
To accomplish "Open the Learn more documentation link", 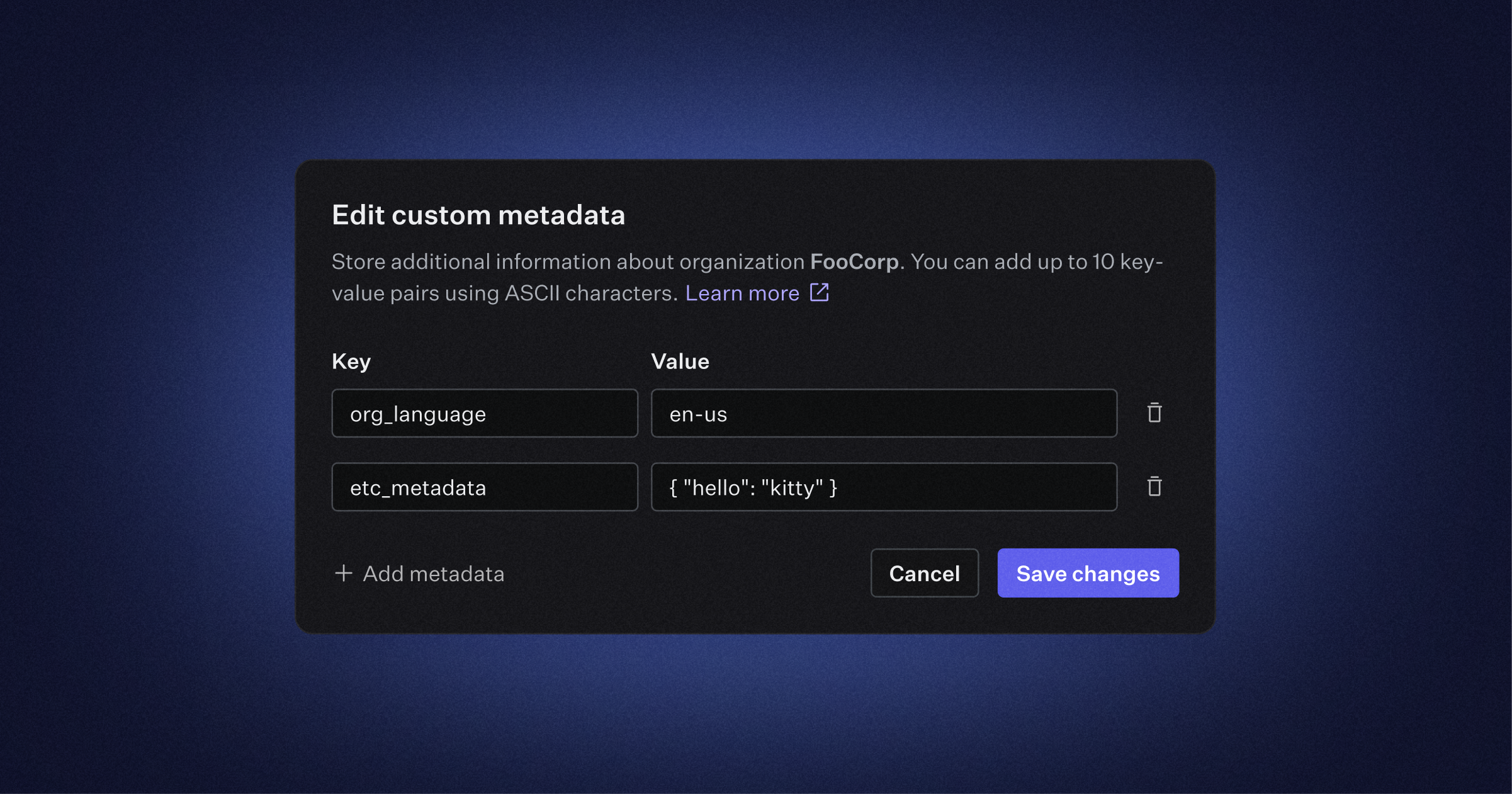I will (x=743, y=293).
